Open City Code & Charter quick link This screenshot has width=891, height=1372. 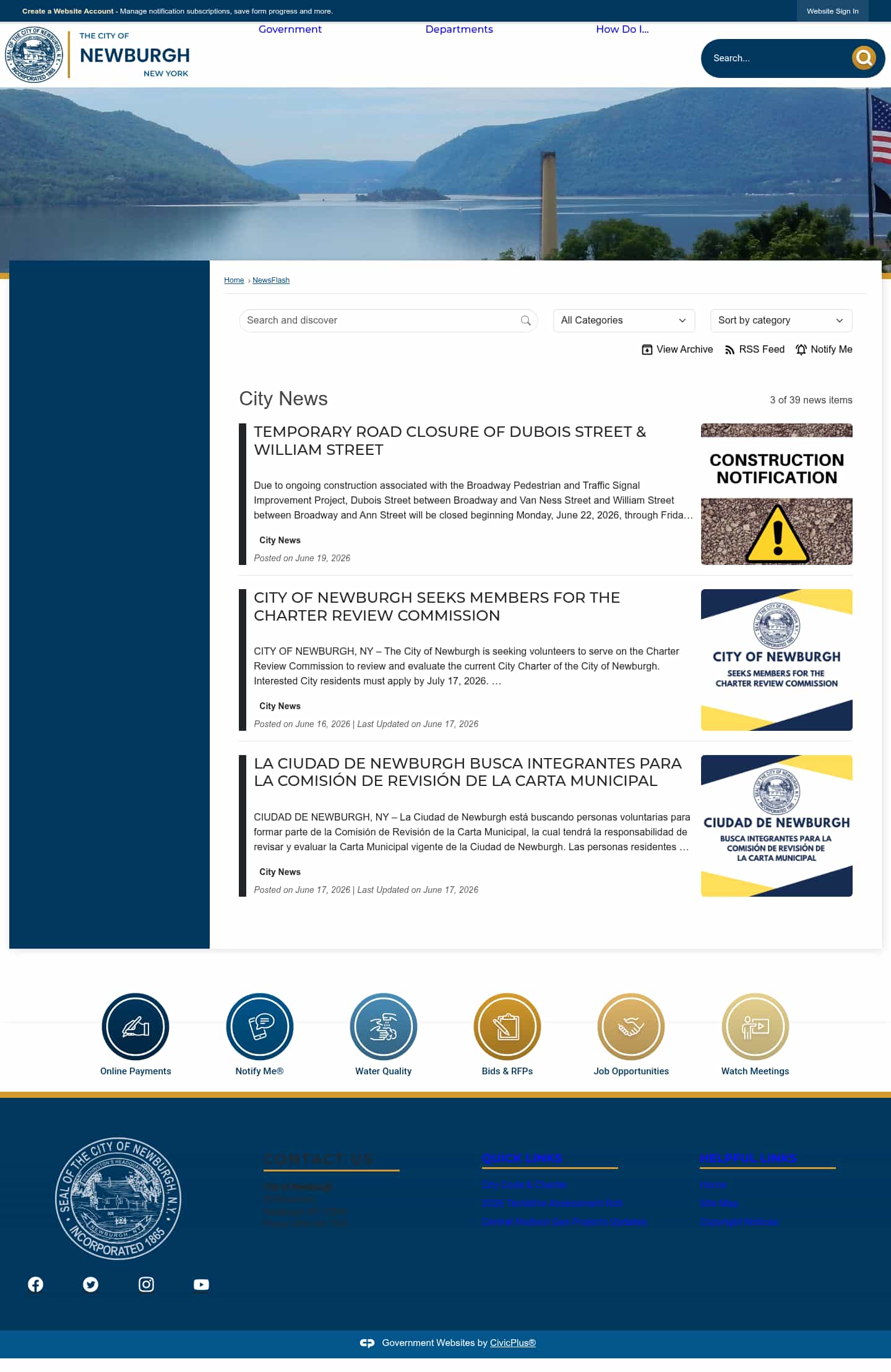click(x=524, y=1184)
